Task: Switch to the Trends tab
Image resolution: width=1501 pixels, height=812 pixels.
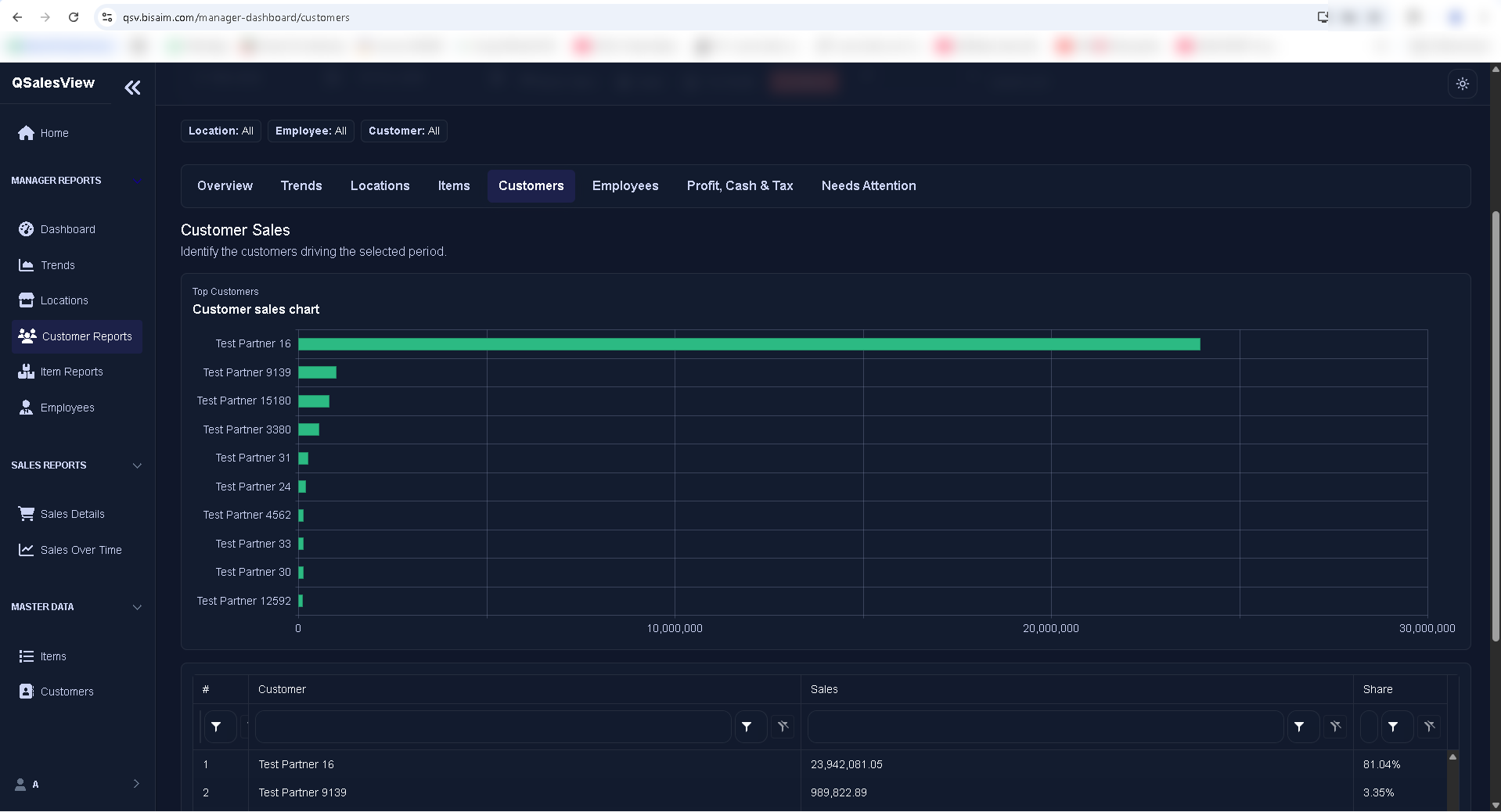Action: (x=301, y=186)
